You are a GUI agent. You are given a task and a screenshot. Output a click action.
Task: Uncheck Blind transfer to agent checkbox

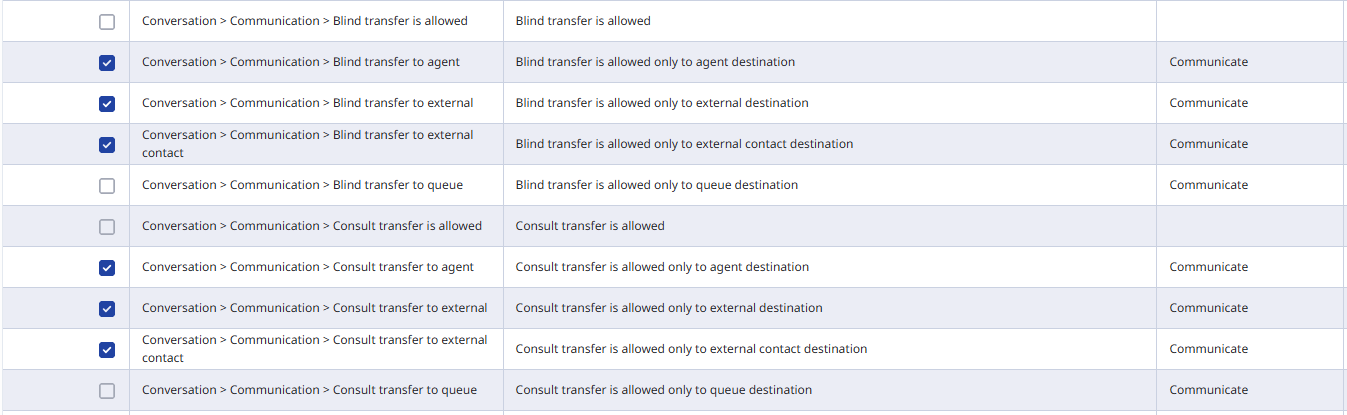(107, 63)
